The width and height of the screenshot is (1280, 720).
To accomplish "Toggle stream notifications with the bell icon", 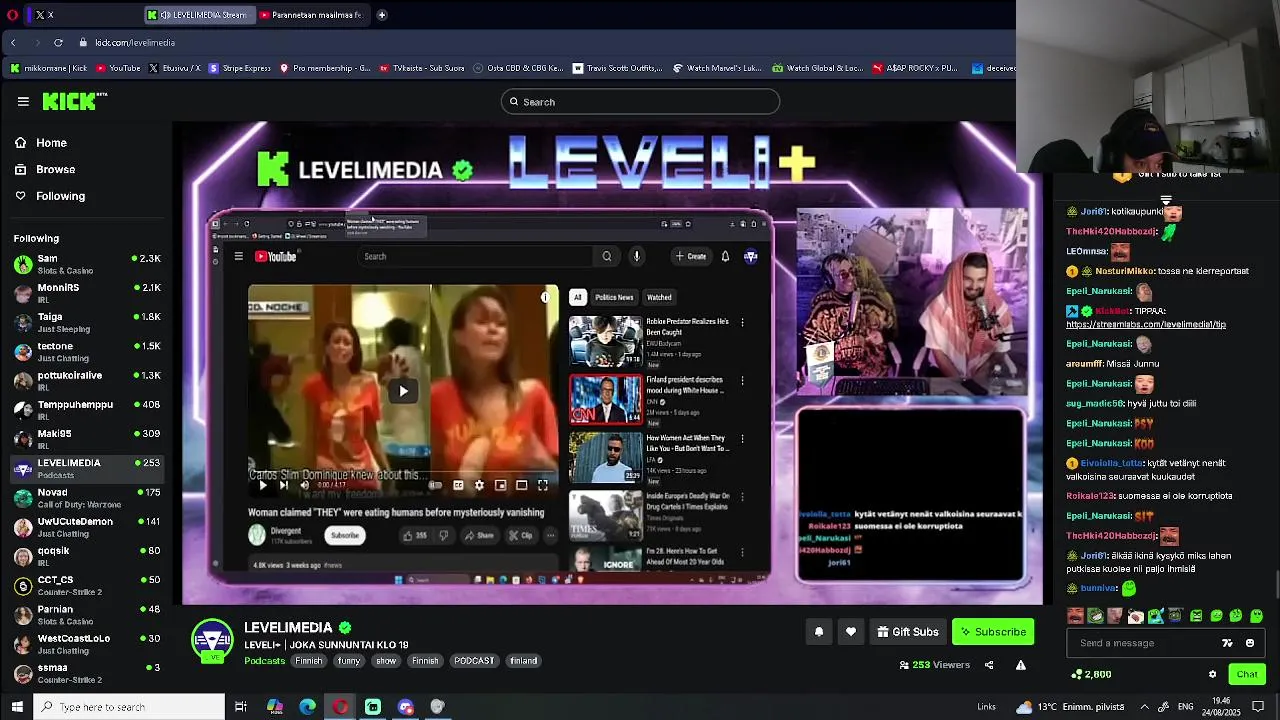I will pos(819,632).
